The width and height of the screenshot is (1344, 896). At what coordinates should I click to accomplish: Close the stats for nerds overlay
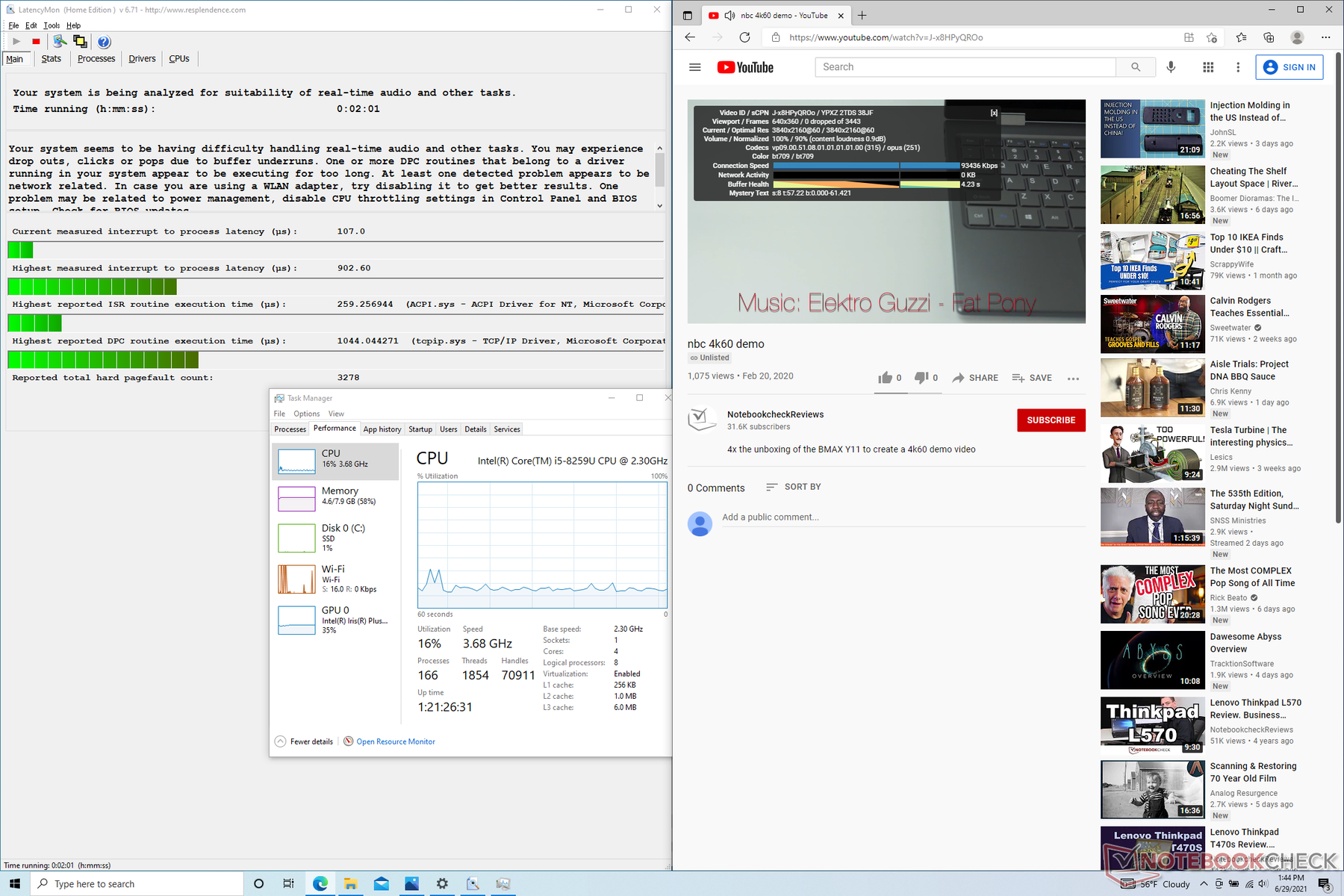[994, 113]
